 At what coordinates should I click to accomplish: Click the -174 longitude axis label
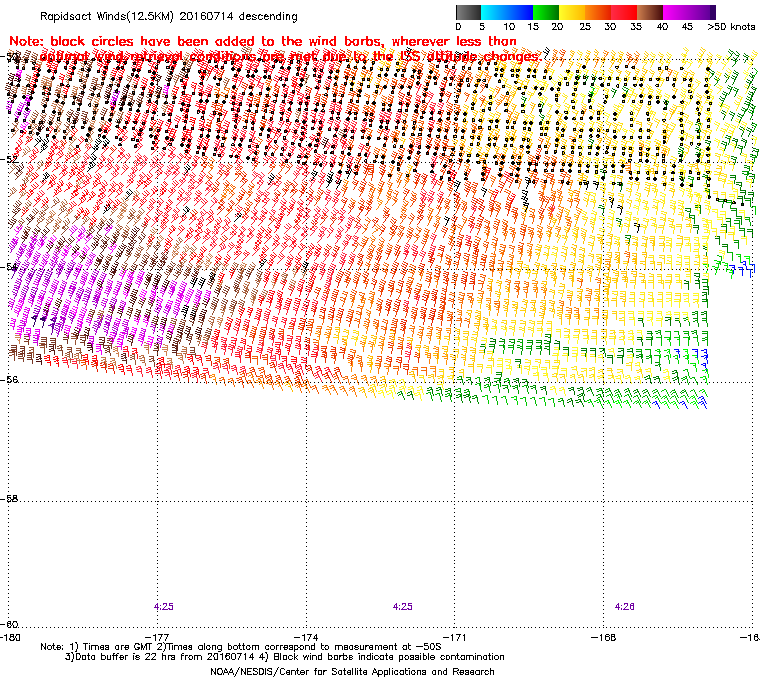pos(307,637)
